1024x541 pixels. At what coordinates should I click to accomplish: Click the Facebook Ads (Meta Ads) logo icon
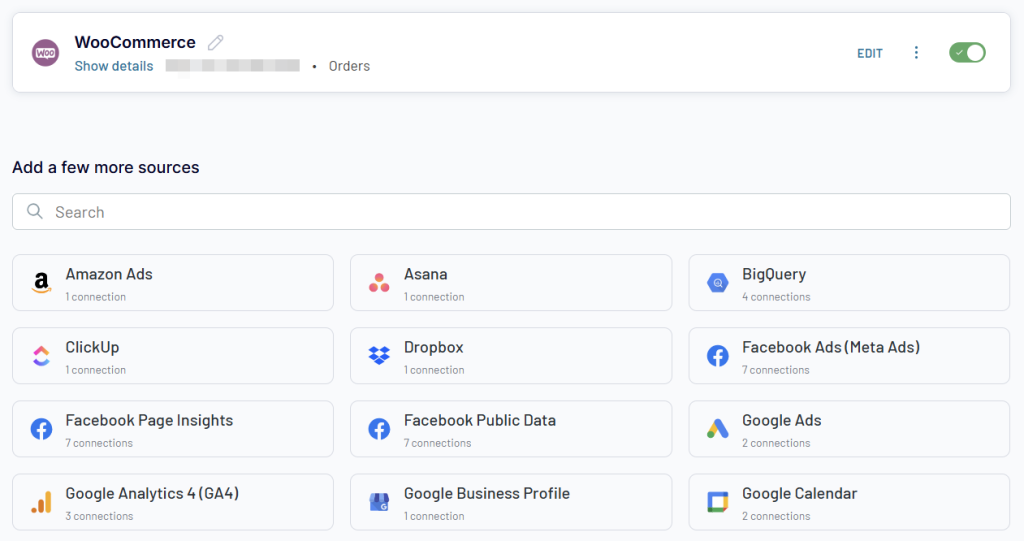[x=717, y=356]
